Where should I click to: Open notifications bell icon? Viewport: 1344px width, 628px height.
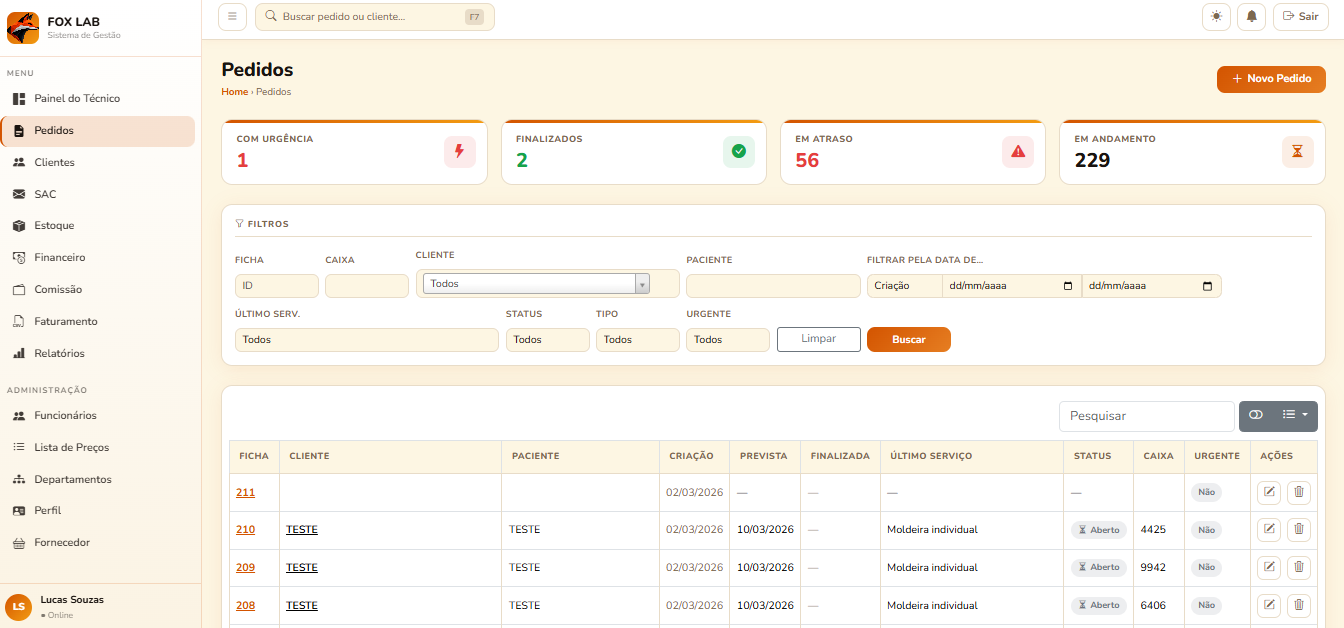[x=1251, y=16]
